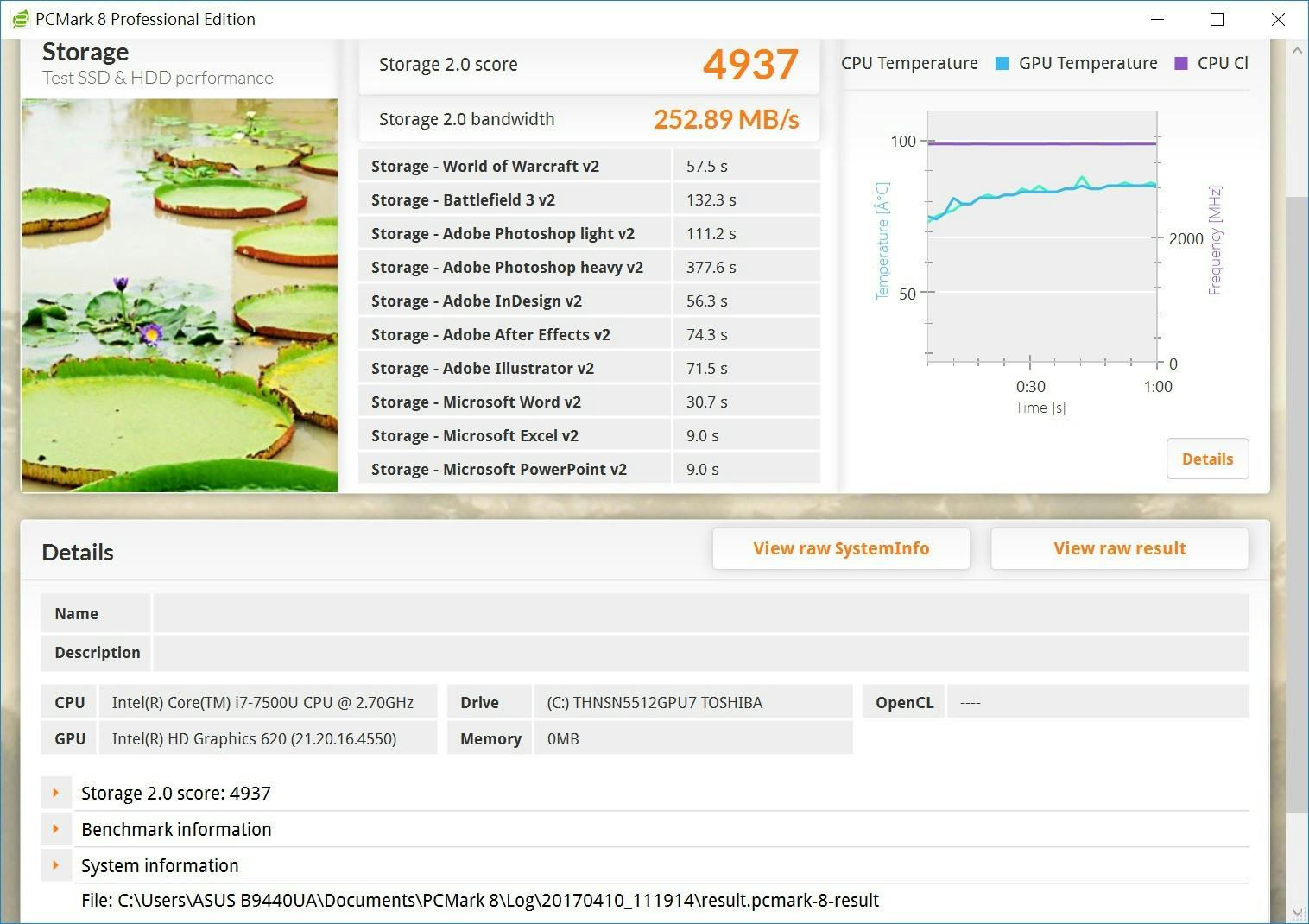Click the "Frequency [MHz]" axis label
Image resolution: width=1309 pixels, height=924 pixels.
(x=1215, y=240)
